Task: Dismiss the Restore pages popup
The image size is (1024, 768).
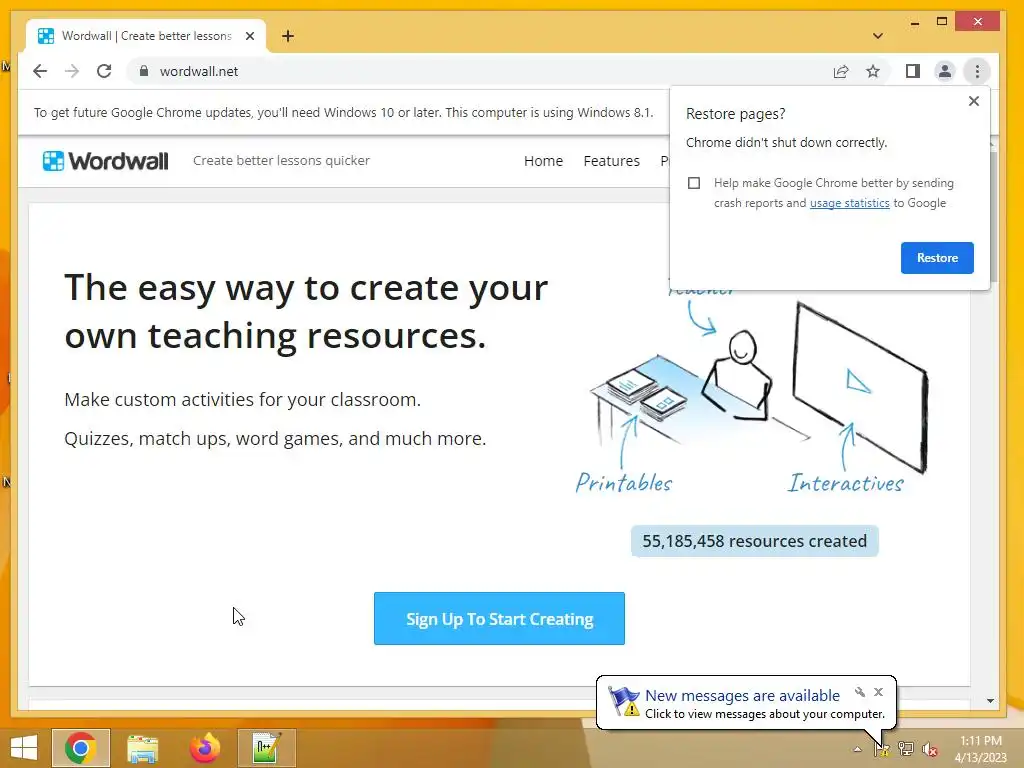Action: pyautogui.click(x=974, y=101)
